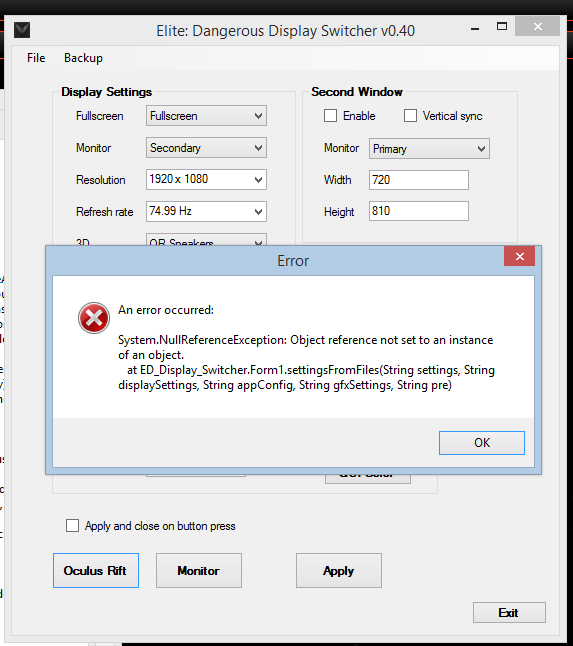Check Apply and close on button press
This screenshot has width=573, height=646.
[73, 526]
